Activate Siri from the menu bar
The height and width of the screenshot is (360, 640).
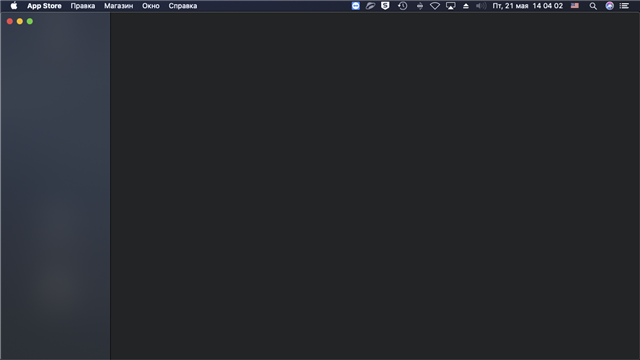609,6
